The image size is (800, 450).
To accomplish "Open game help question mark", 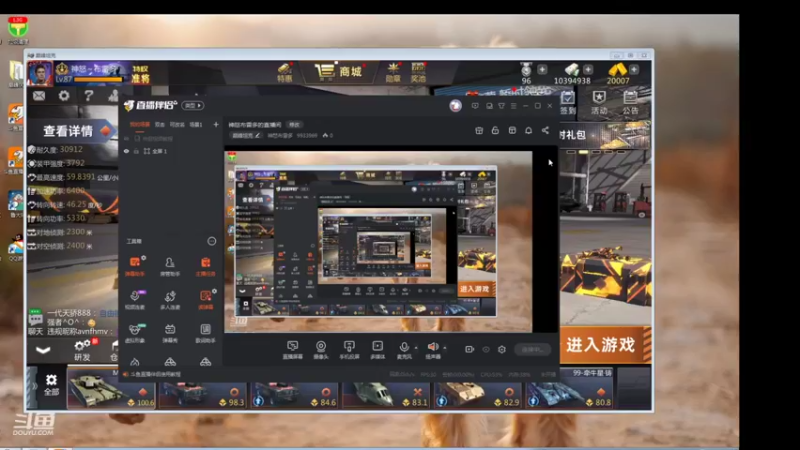I will tap(89, 95).
